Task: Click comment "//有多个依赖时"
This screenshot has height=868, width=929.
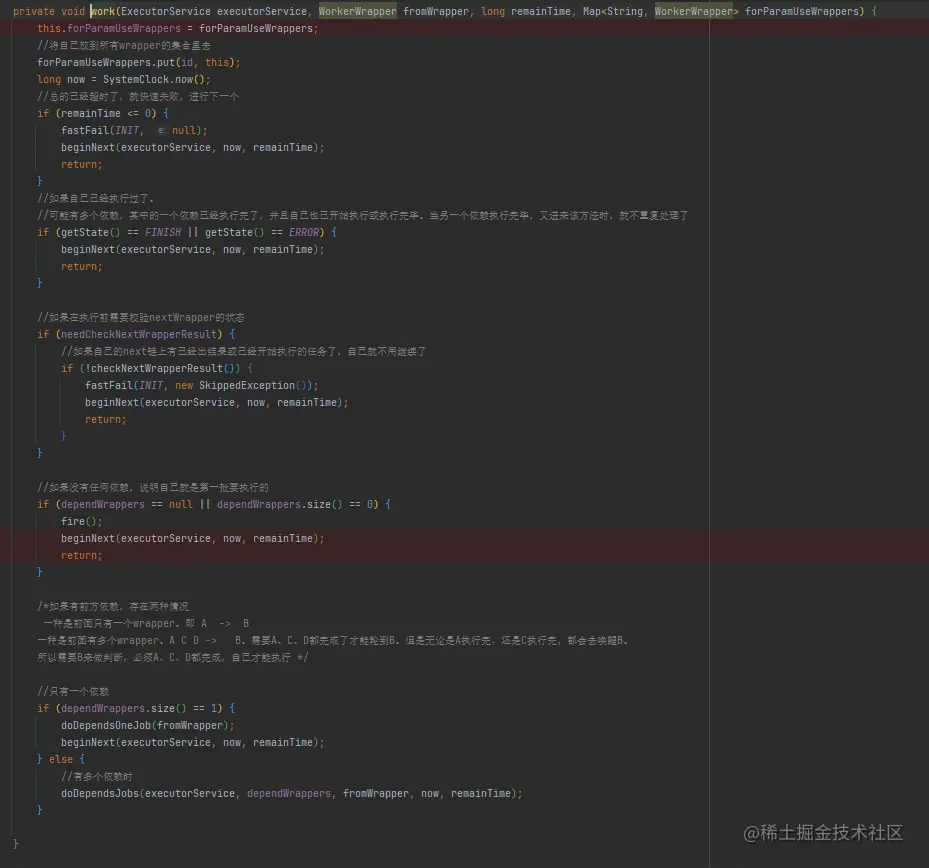Action: coord(97,777)
